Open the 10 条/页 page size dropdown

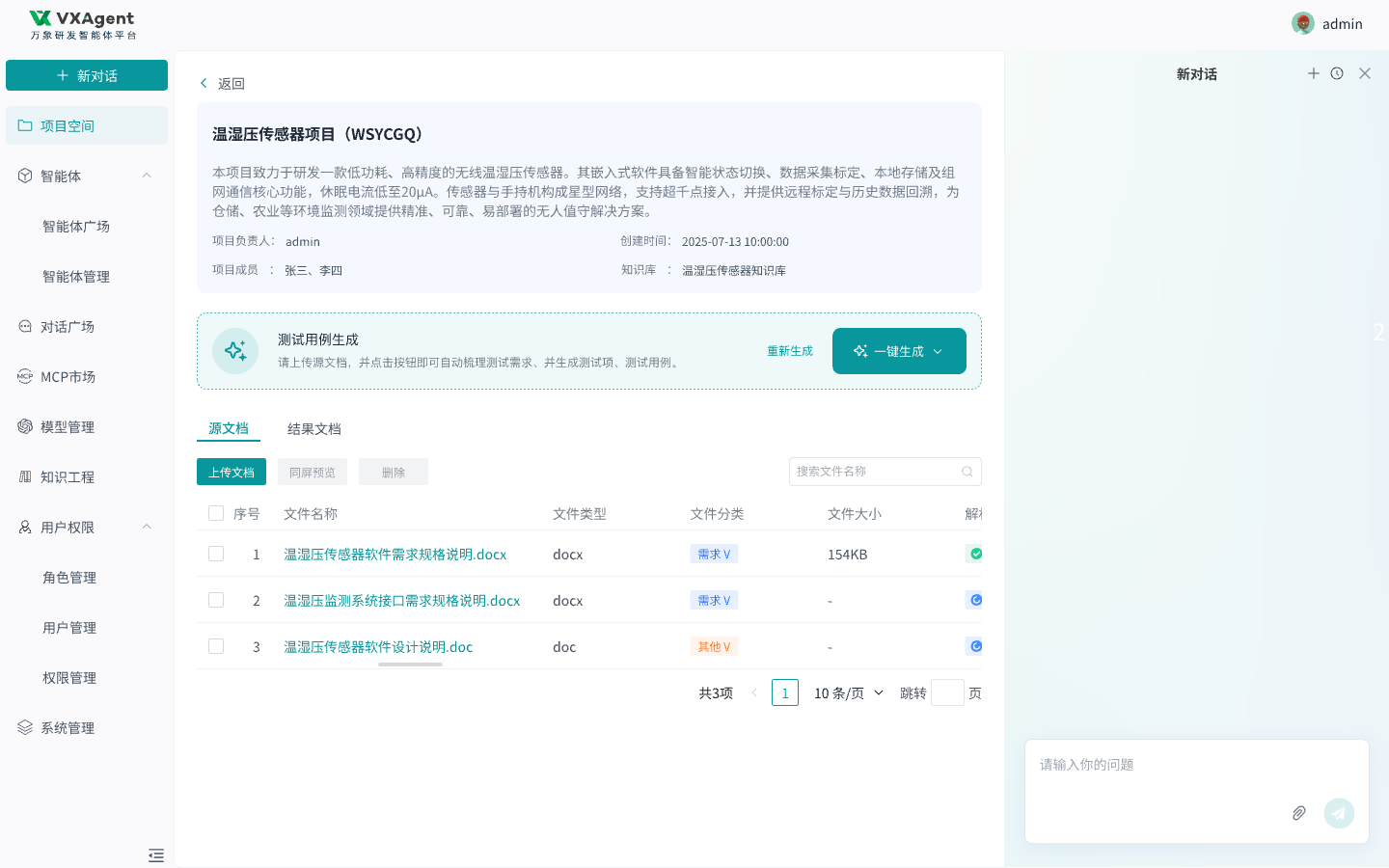point(849,692)
